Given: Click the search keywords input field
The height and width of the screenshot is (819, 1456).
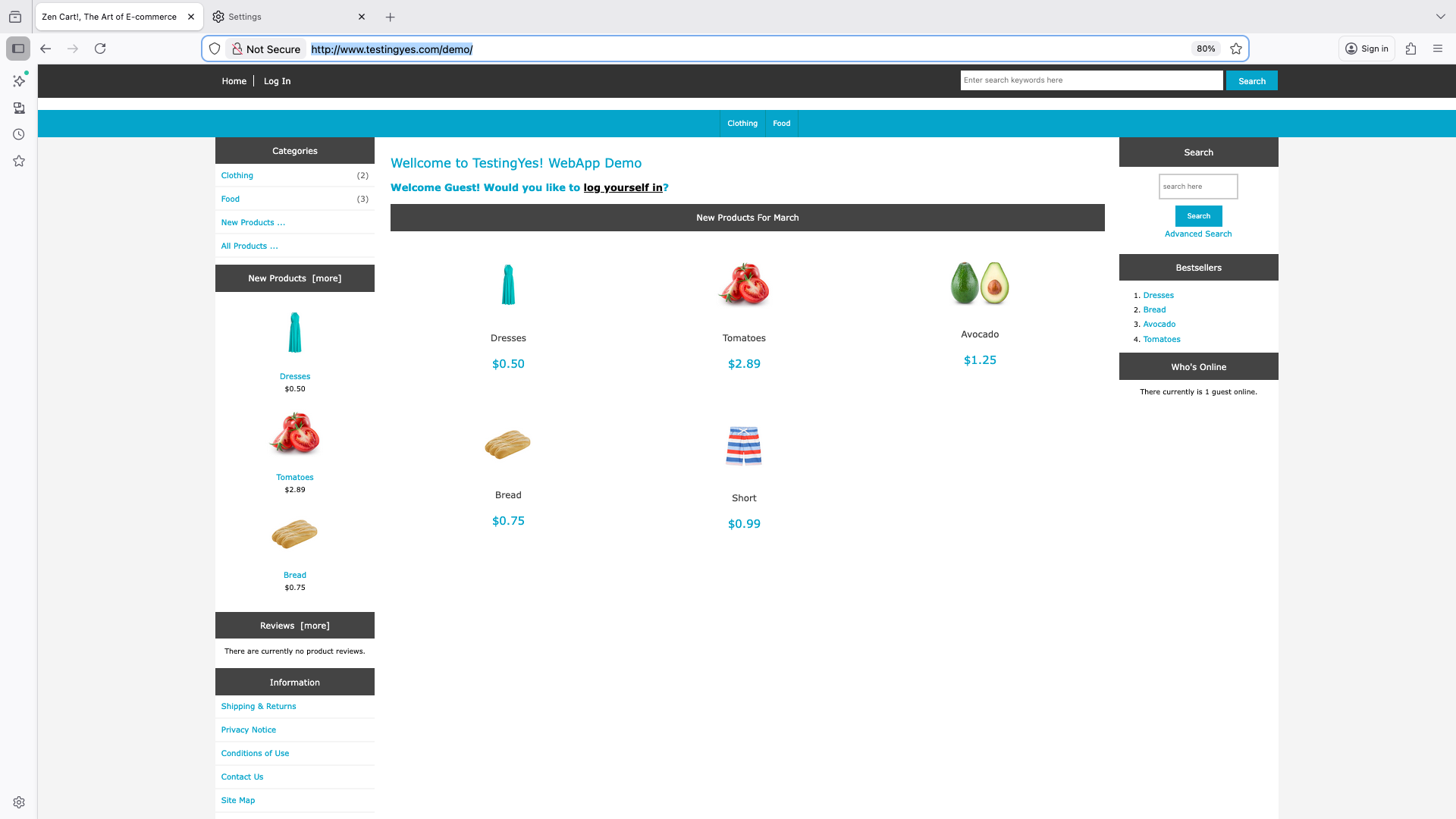Looking at the screenshot, I should 1090,80.
